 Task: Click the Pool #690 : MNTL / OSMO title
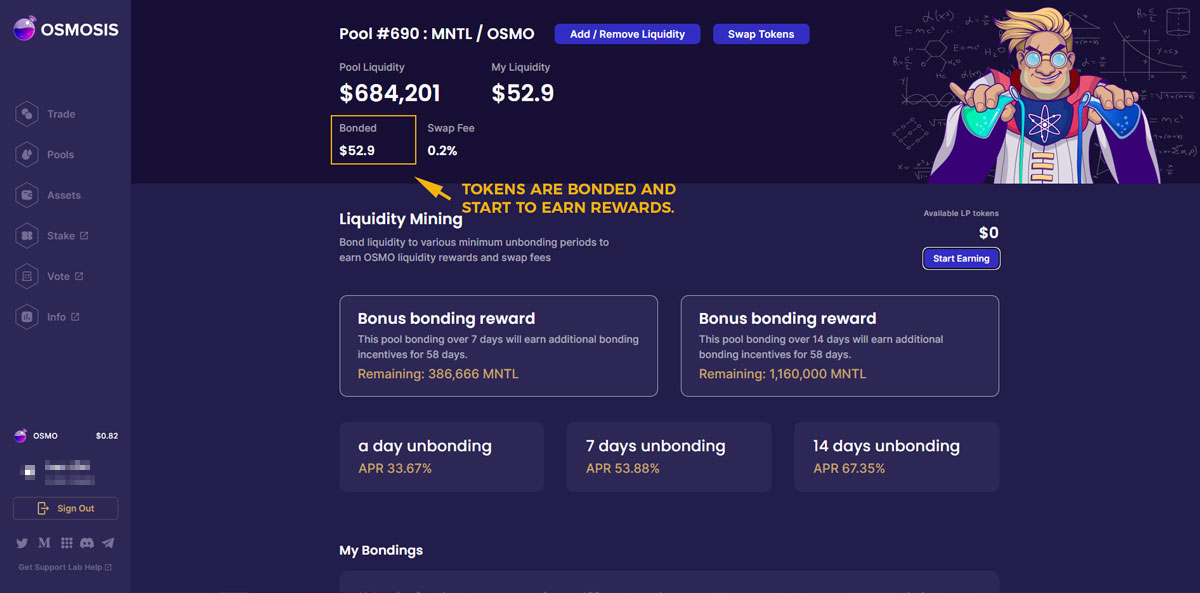(x=437, y=34)
